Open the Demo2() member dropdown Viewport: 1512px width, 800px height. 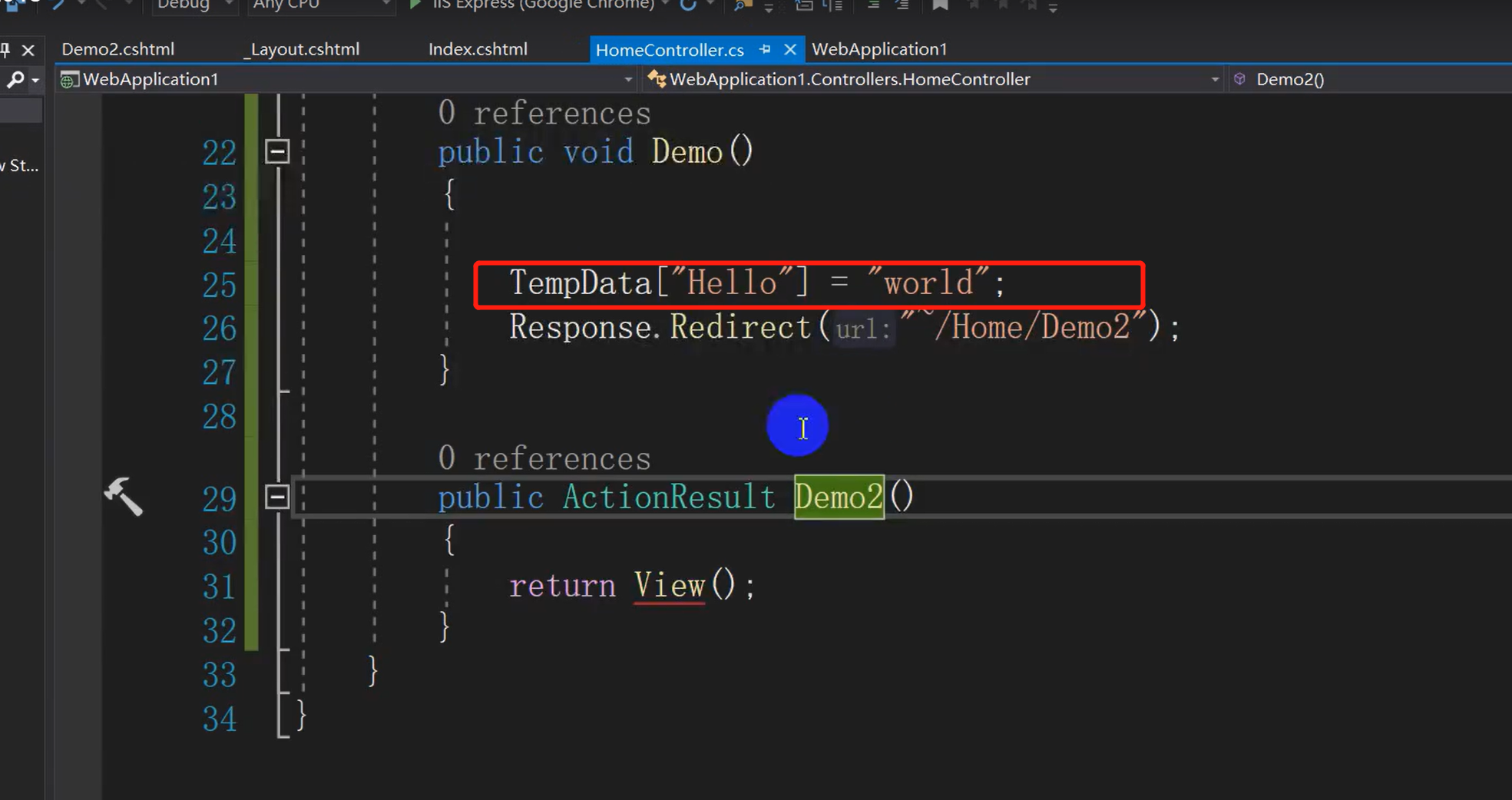pos(1370,79)
